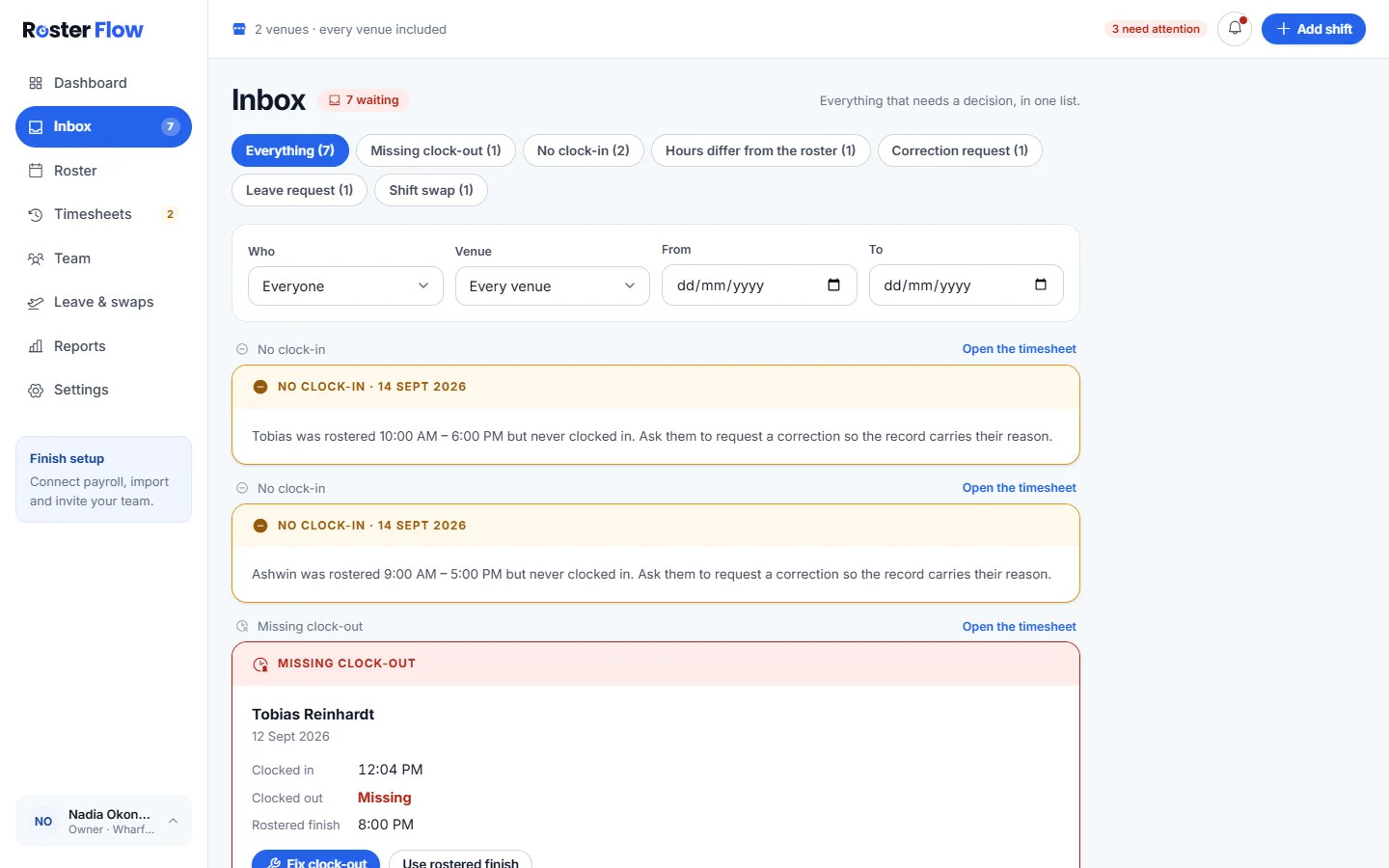
Task: Open the Who dropdown showing Everyone
Action: (x=345, y=286)
